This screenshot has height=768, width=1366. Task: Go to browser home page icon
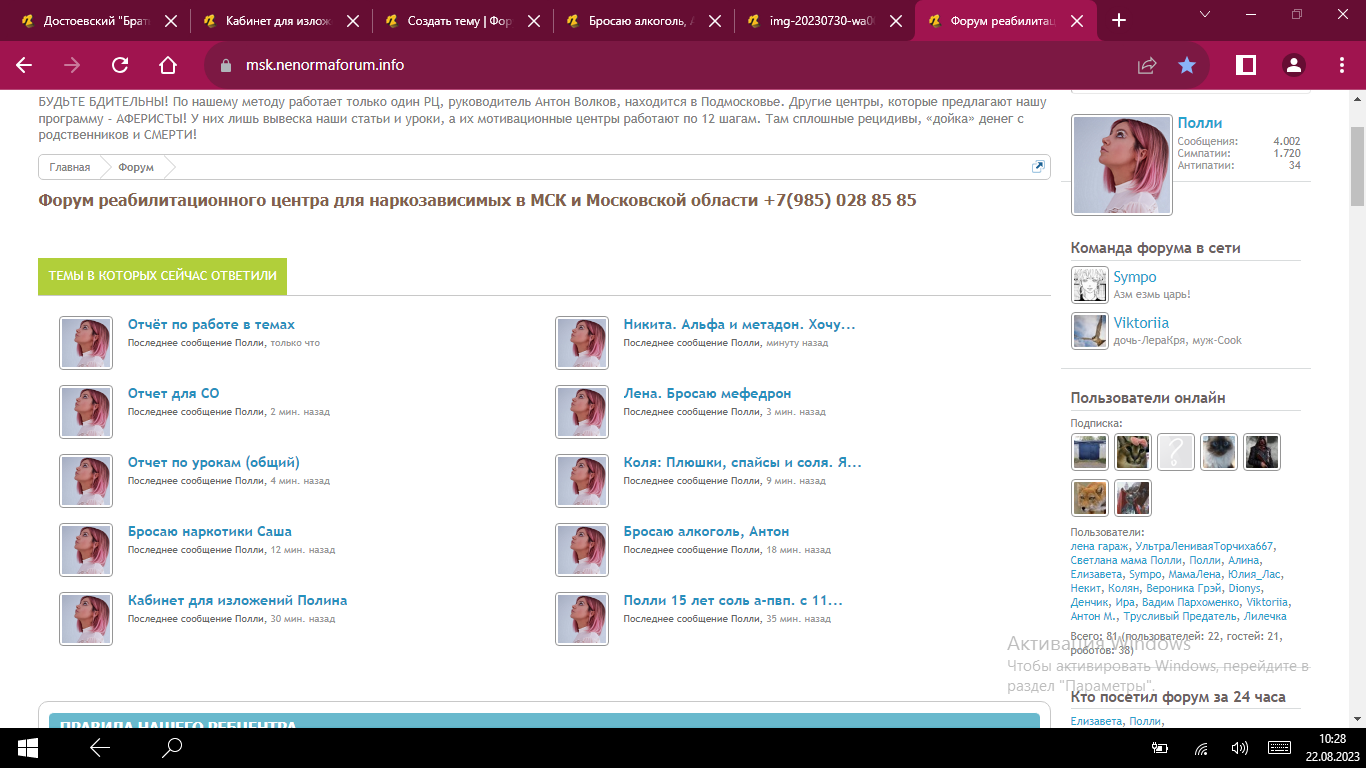coord(168,65)
